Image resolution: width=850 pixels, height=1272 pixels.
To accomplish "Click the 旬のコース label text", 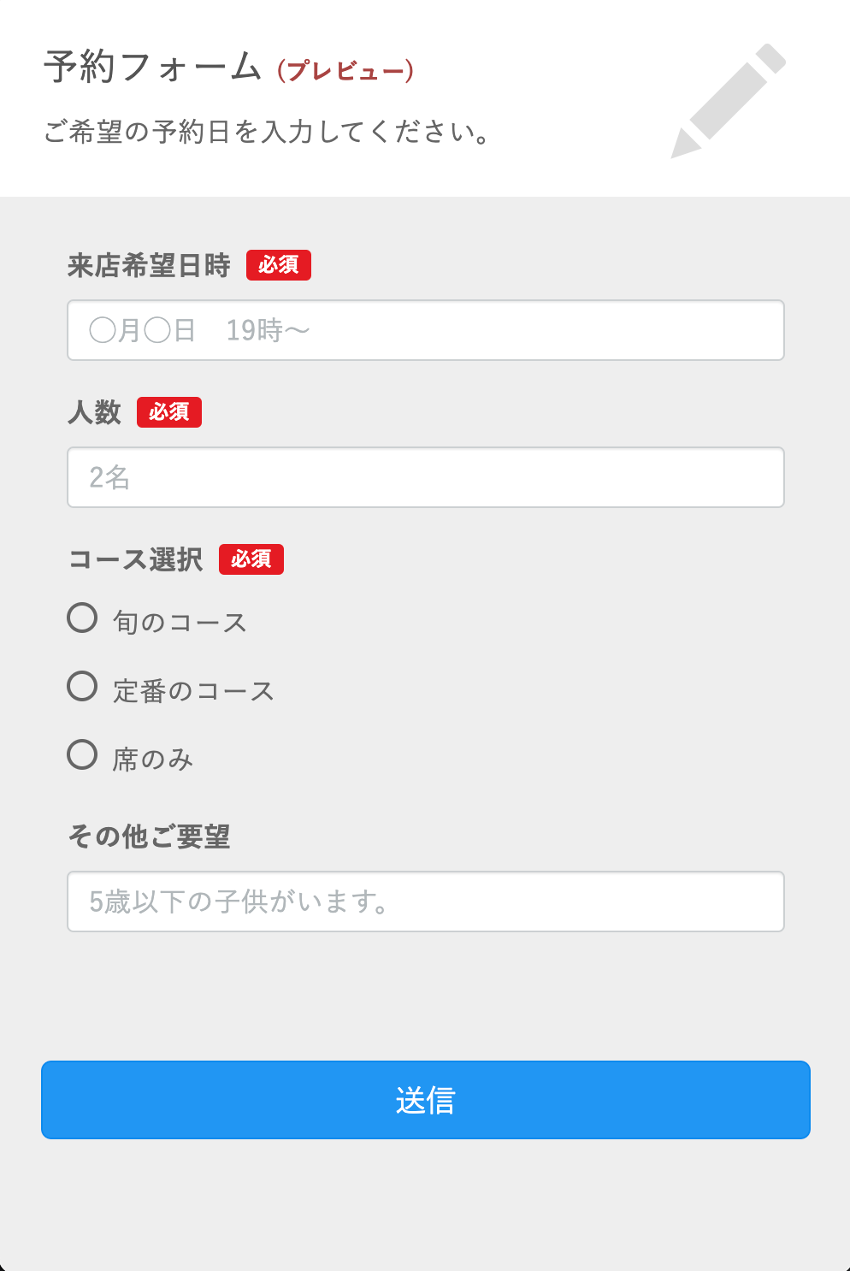I will tap(180, 622).
